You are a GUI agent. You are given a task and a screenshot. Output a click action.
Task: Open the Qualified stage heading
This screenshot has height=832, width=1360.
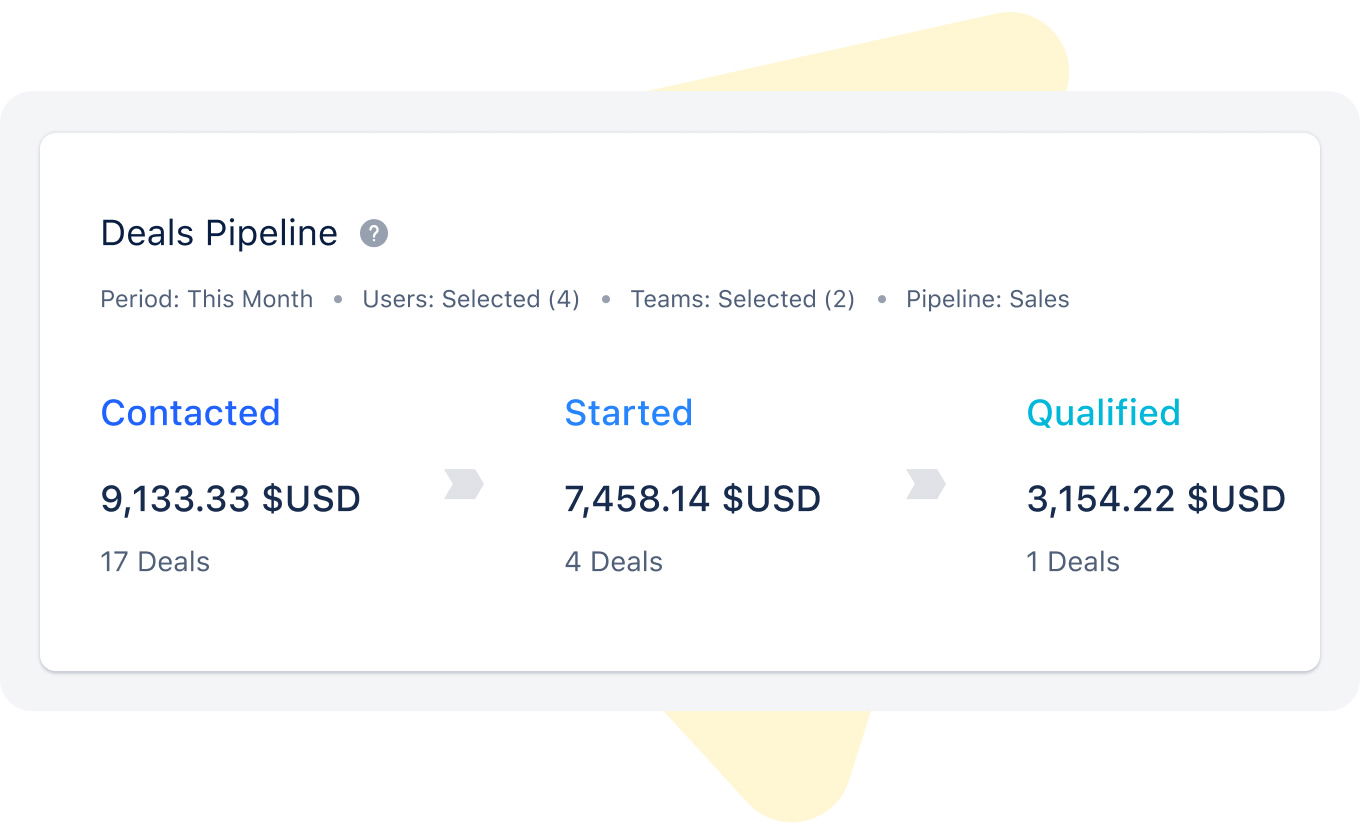coord(1103,413)
